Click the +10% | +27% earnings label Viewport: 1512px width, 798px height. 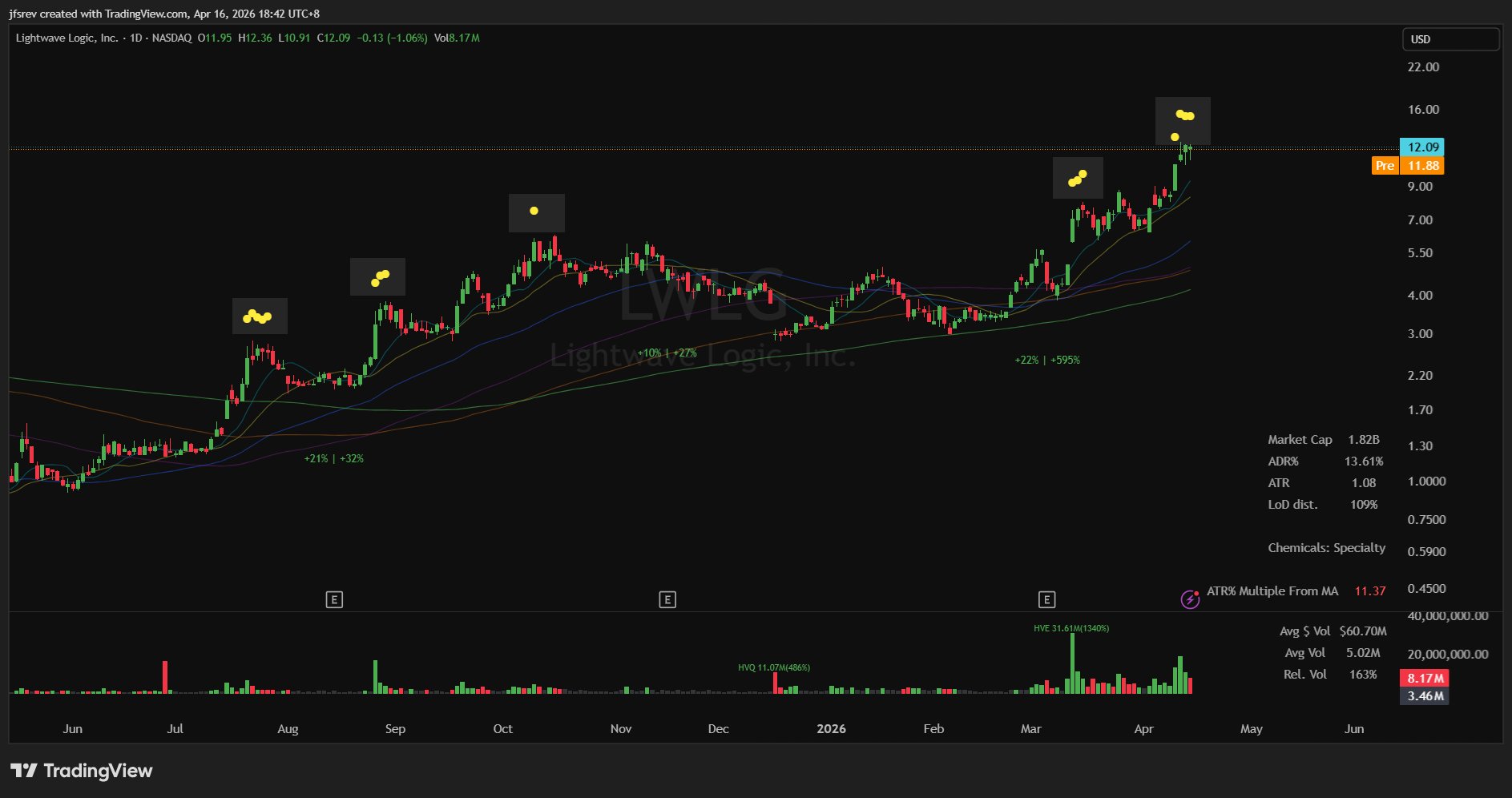pos(667,353)
